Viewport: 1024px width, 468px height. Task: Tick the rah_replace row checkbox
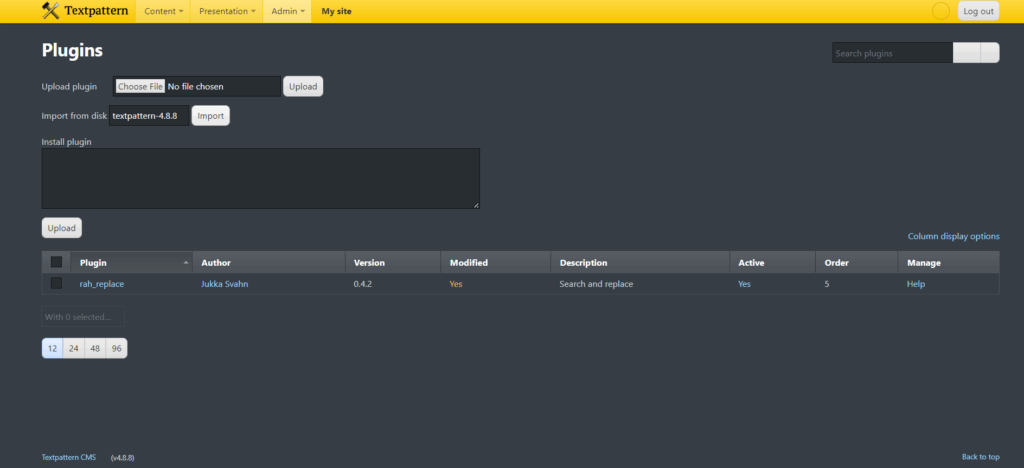point(56,283)
